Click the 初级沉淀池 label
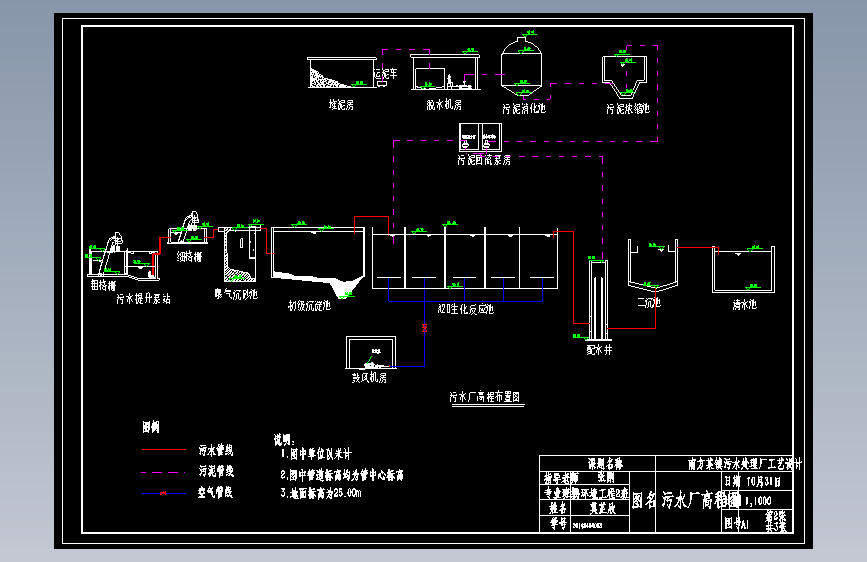The image size is (867, 562). click(x=309, y=305)
